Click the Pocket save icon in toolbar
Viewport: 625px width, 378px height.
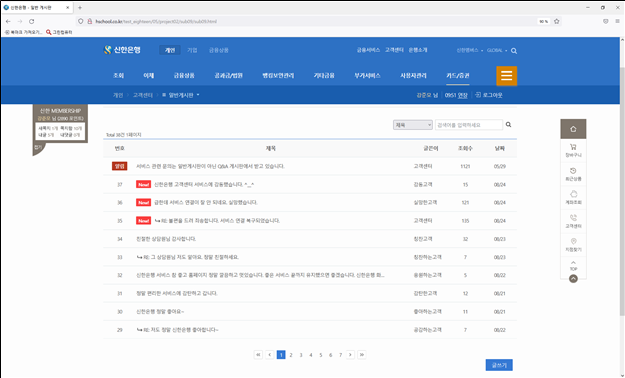pyautogui.click(x=605, y=21)
